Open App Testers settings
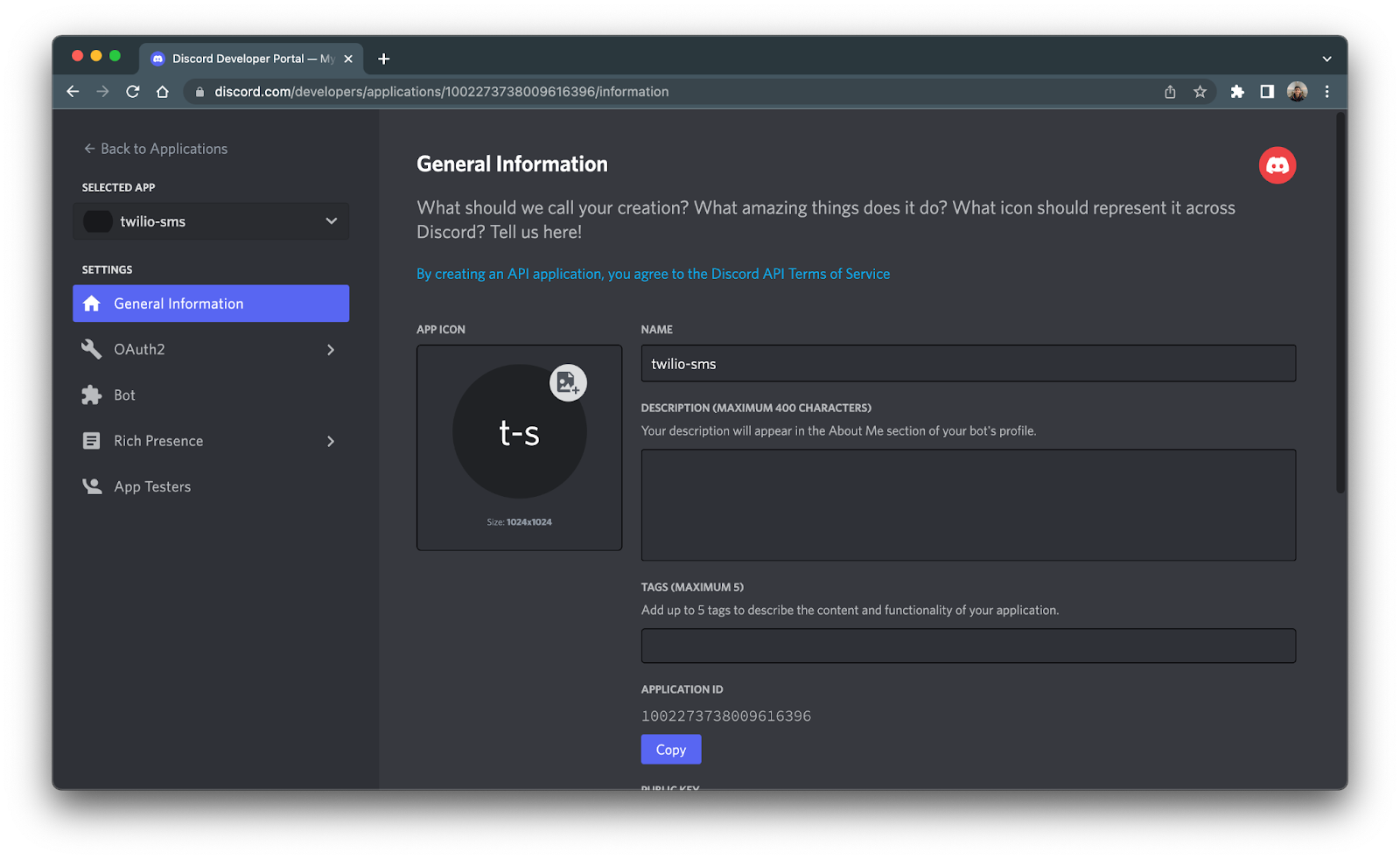The image size is (1400, 859). point(211,486)
